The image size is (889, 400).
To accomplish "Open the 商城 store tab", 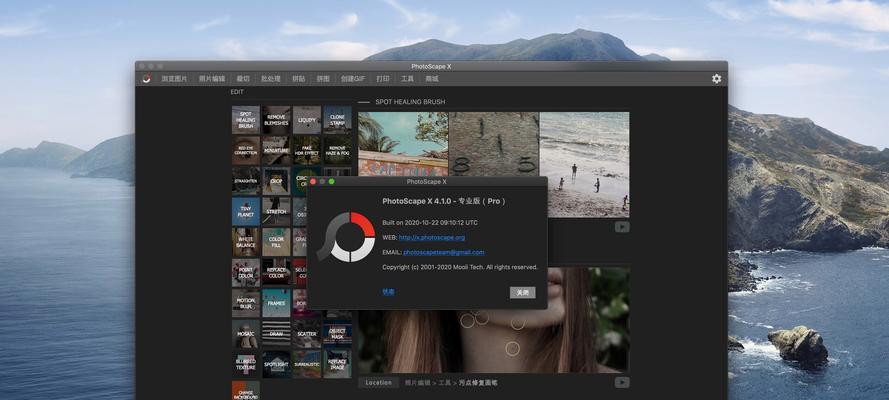I will [x=432, y=79].
